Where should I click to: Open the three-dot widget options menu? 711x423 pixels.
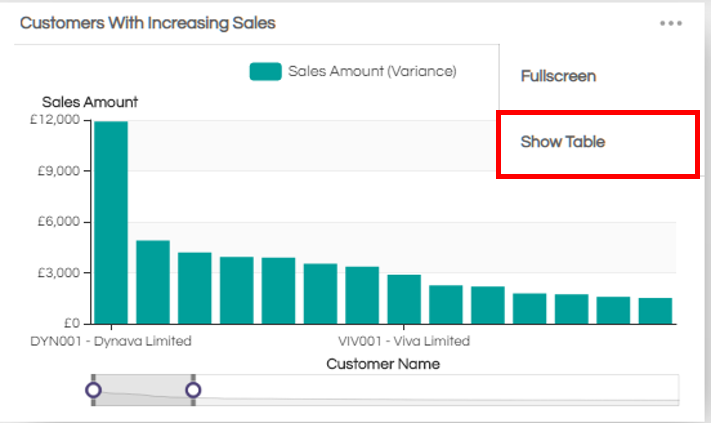click(670, 24)
